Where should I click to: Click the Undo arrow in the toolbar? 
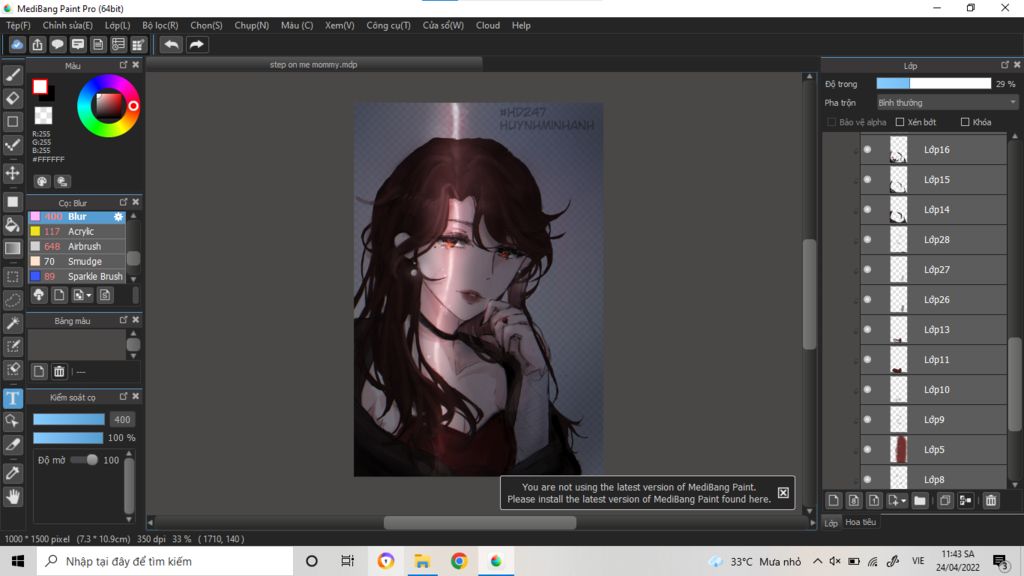point(171,44)
